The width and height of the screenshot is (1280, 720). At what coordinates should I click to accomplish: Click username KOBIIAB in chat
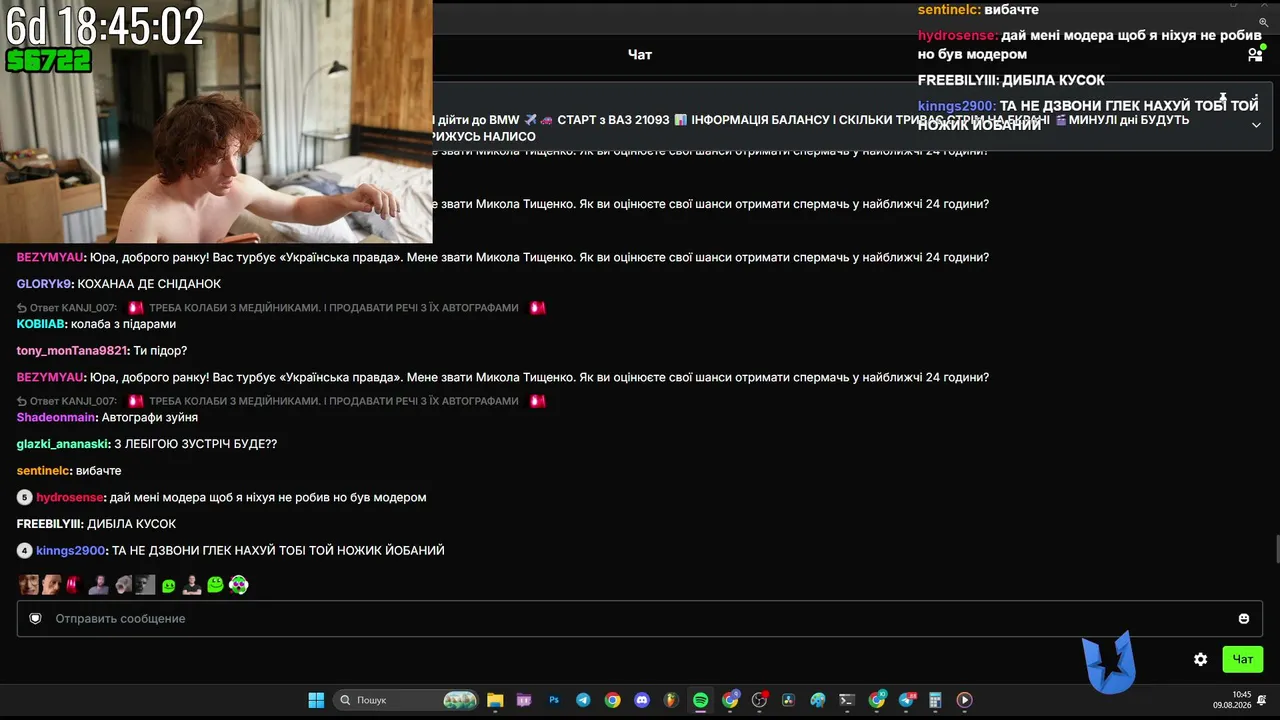point(41,324)
